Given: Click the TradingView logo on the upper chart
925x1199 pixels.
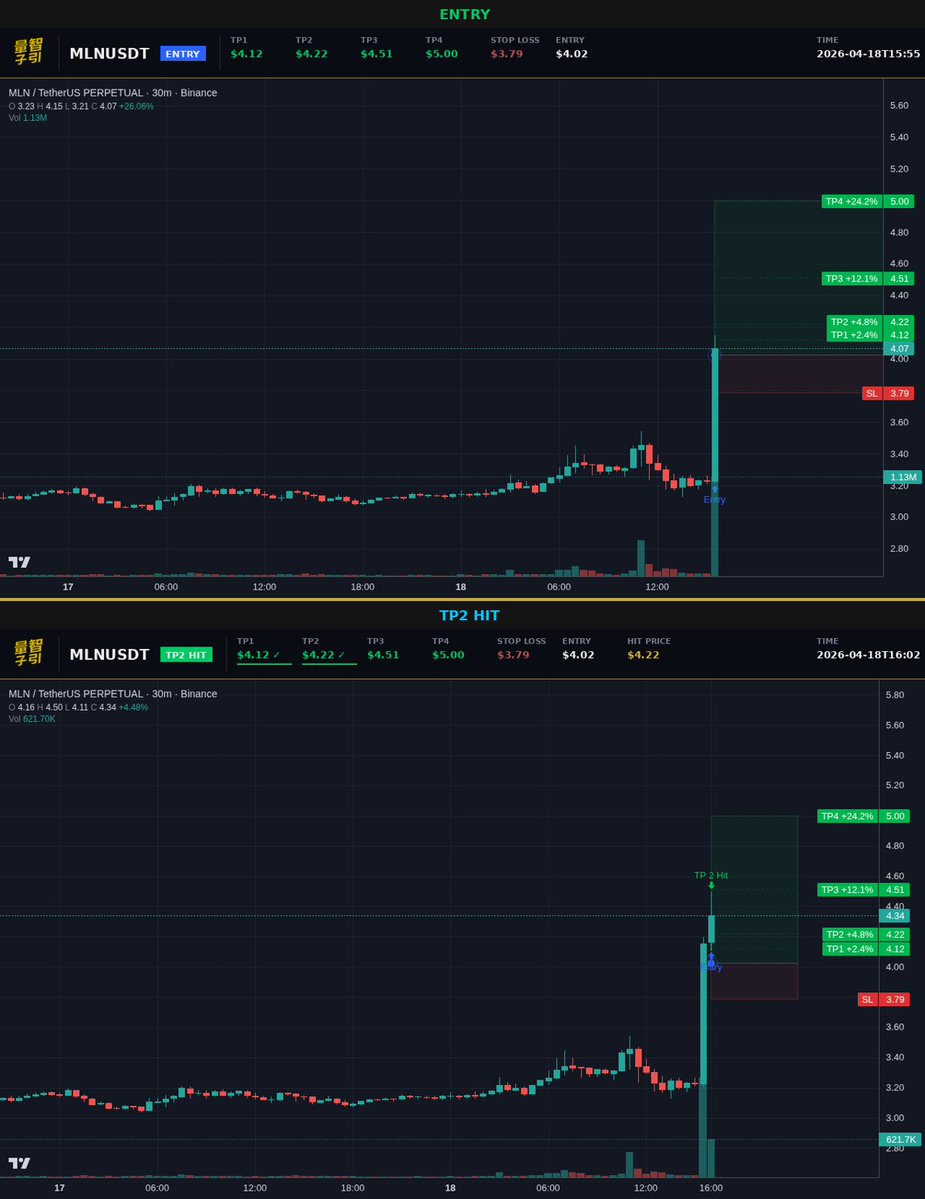Looking at the screenshot, I should tap(19, 562).
